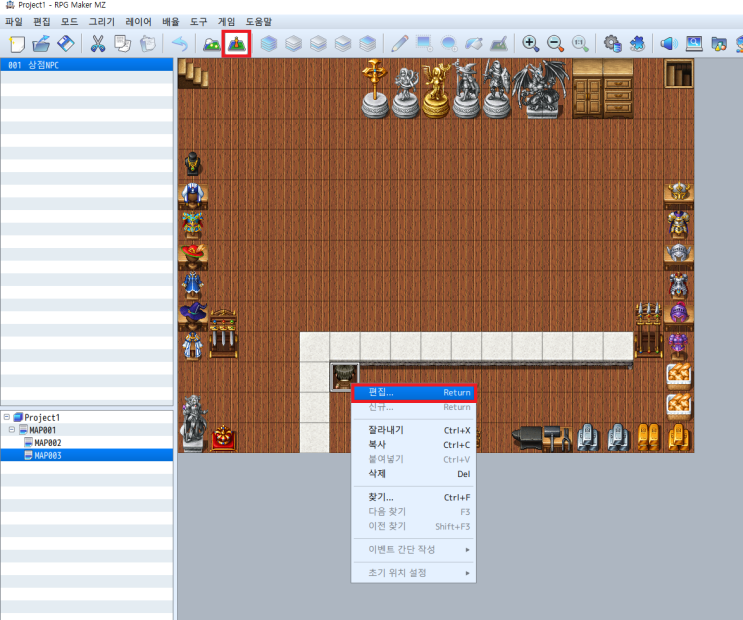Image resolution: width=743 pixels, height=620 pixels.
Task: Click the Actual Size zoom icon
Action: [x=580, y=44]
